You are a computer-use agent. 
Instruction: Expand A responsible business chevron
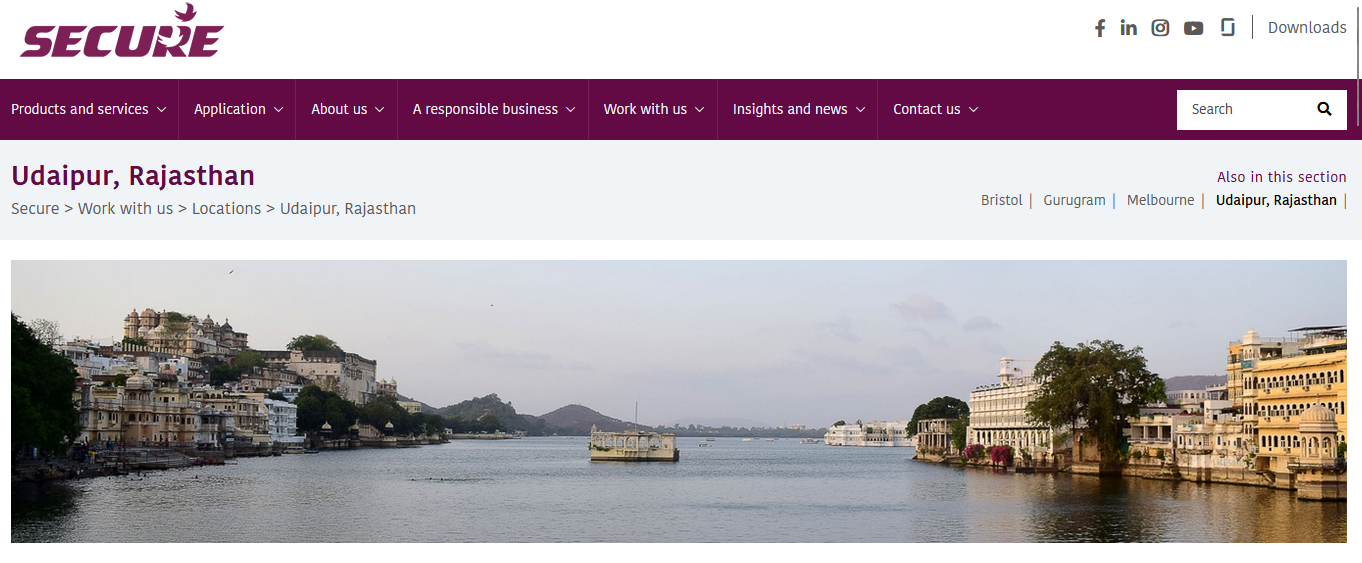pos(570,110)
